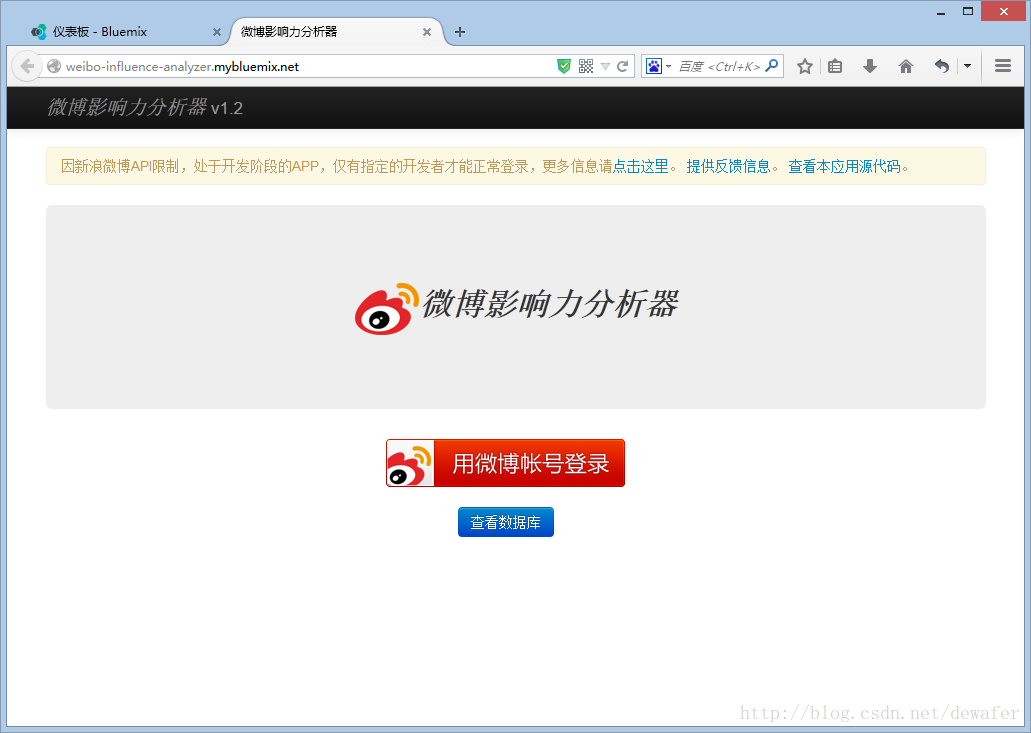Screen dimensions: 1031x733
Task: Close the 仪表板 - Bluemix tab
Action: [x=217, y=32]
